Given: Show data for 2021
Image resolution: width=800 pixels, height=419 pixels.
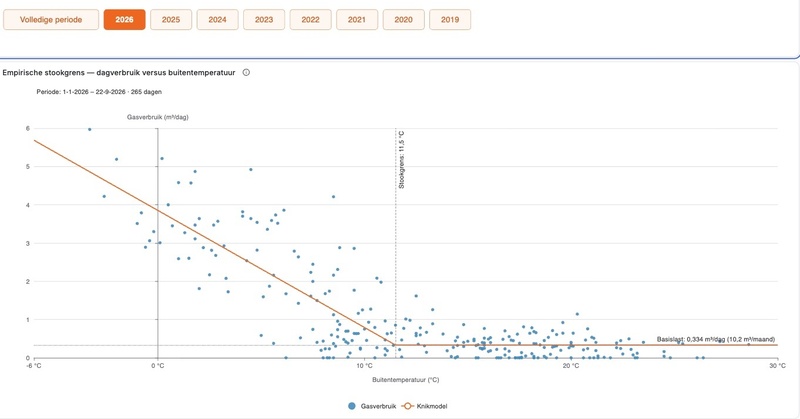Looking at the screenshot, I should click(357, 20).
